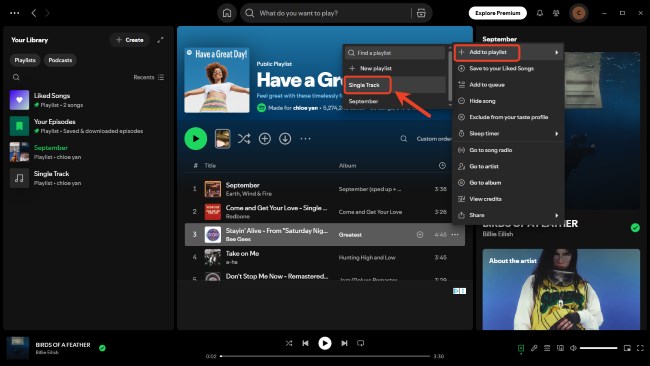Open the Miniplayer icon
Image resolution: width=650 pixels, height=366 pixels.
pos(627,348)
